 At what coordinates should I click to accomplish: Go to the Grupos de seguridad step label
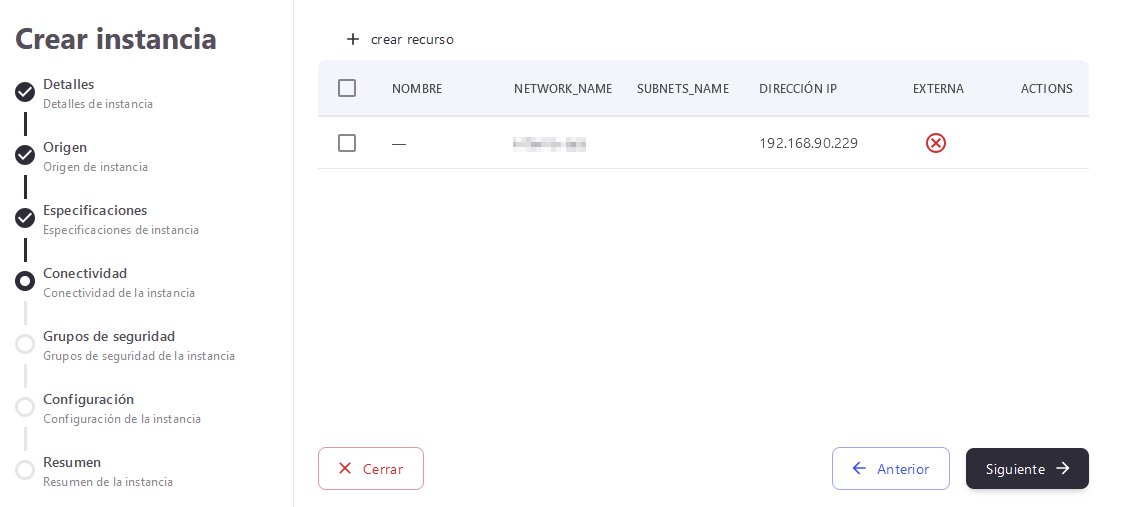click(x=109, y=336)
